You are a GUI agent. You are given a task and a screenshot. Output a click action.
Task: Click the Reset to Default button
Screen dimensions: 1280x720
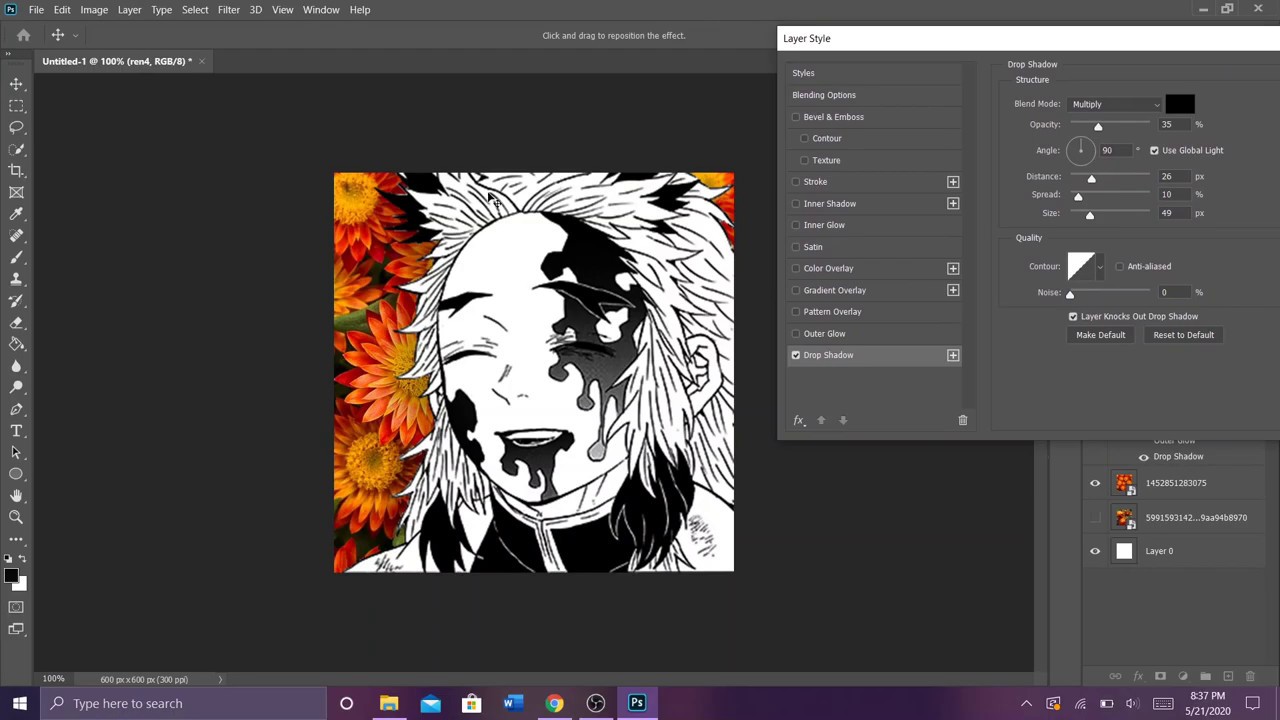1184,335
